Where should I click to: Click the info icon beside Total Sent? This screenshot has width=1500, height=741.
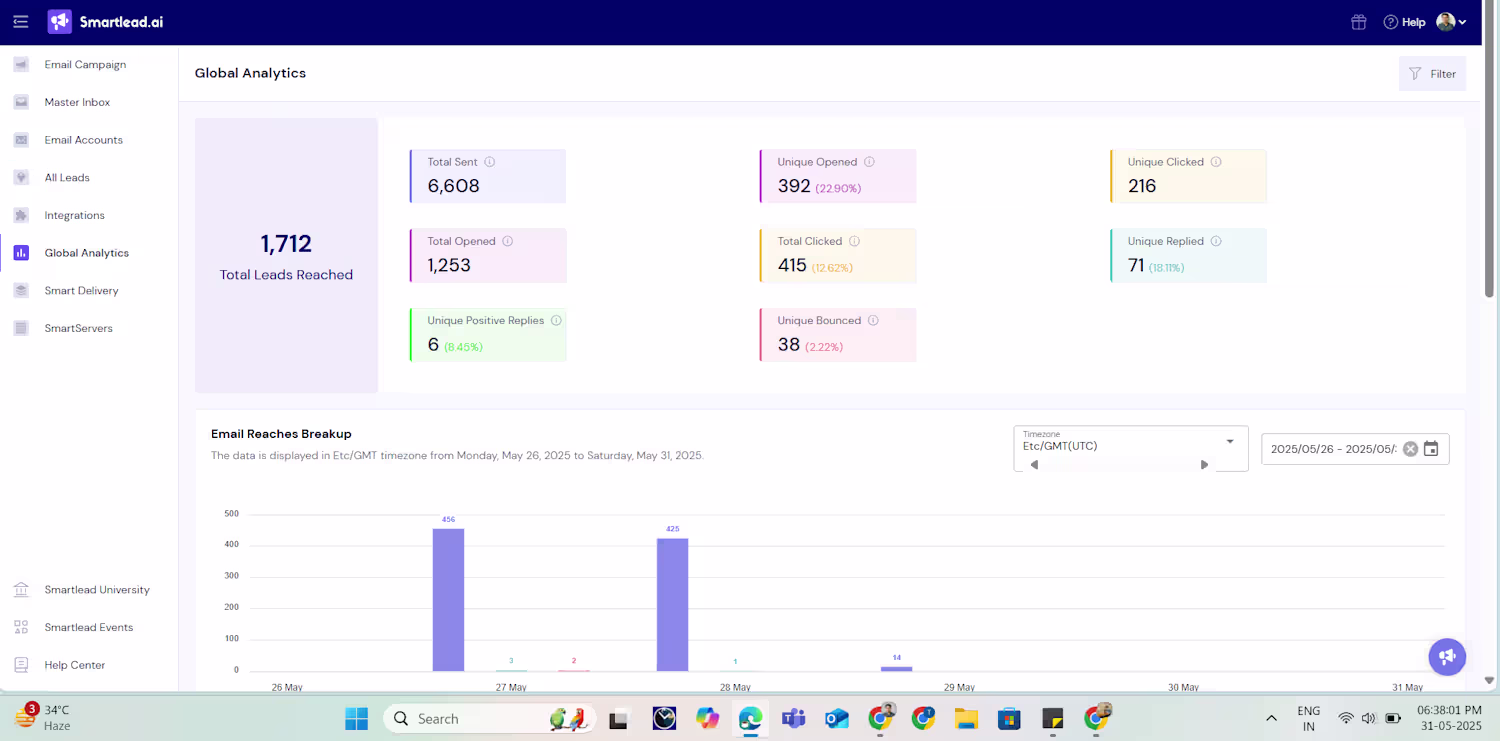coord(490,162)
